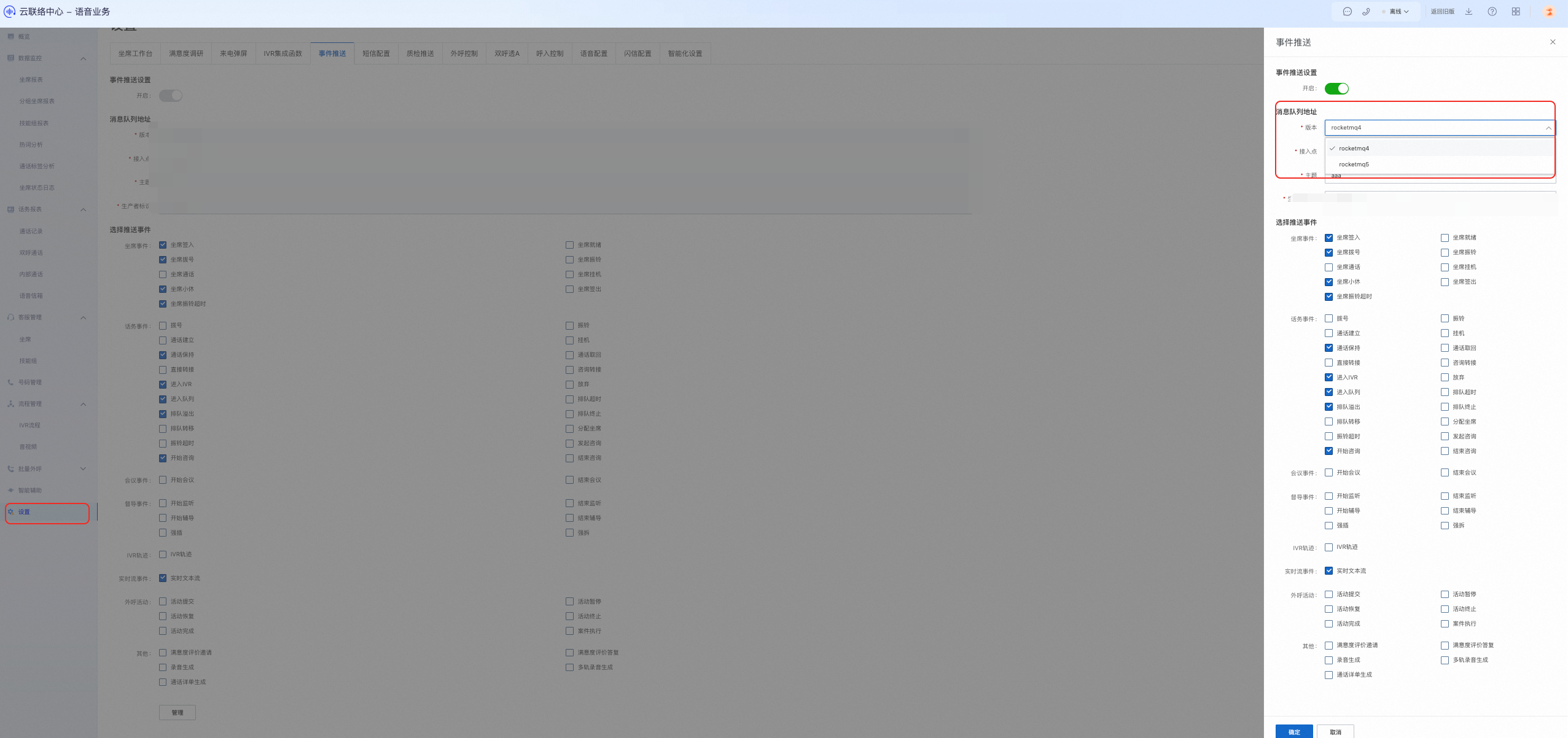Click the 概览 sidebar icon

point(10,36)
